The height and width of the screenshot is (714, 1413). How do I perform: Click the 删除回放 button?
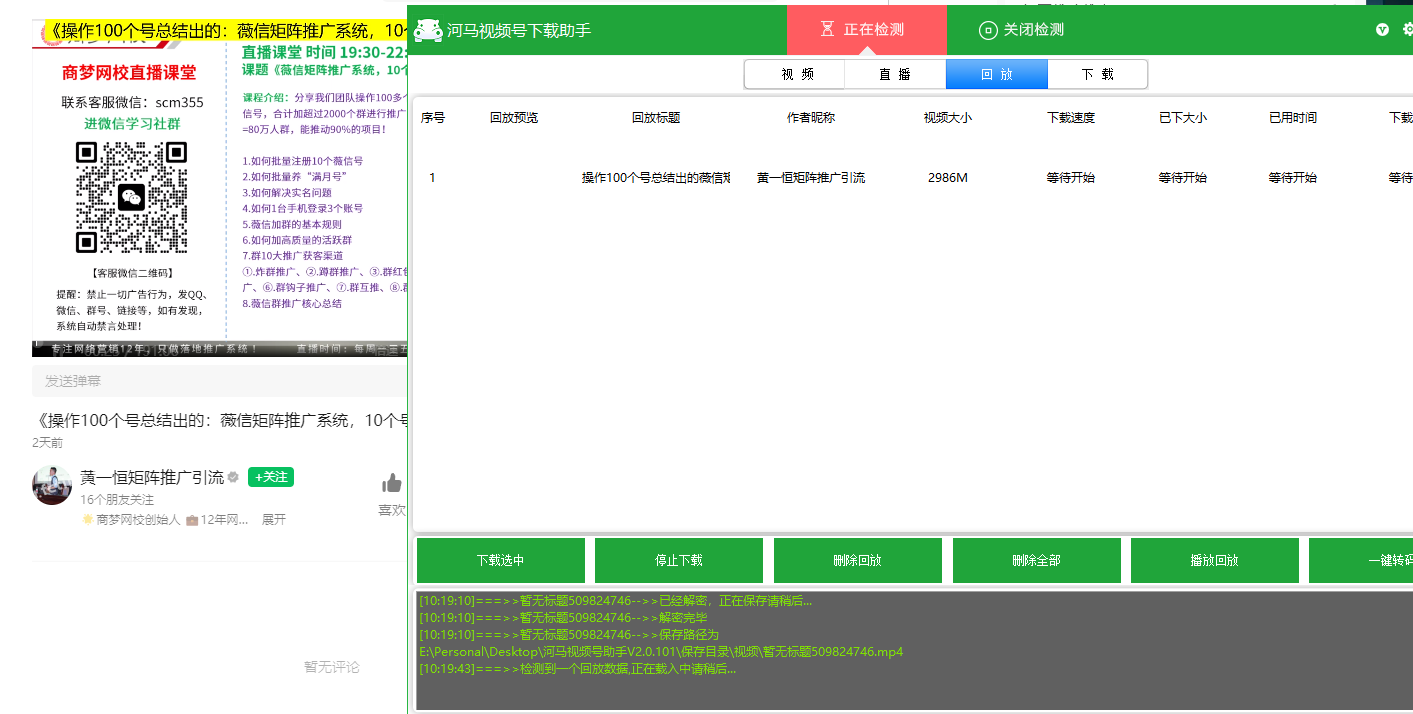click(x=858, y=560)
